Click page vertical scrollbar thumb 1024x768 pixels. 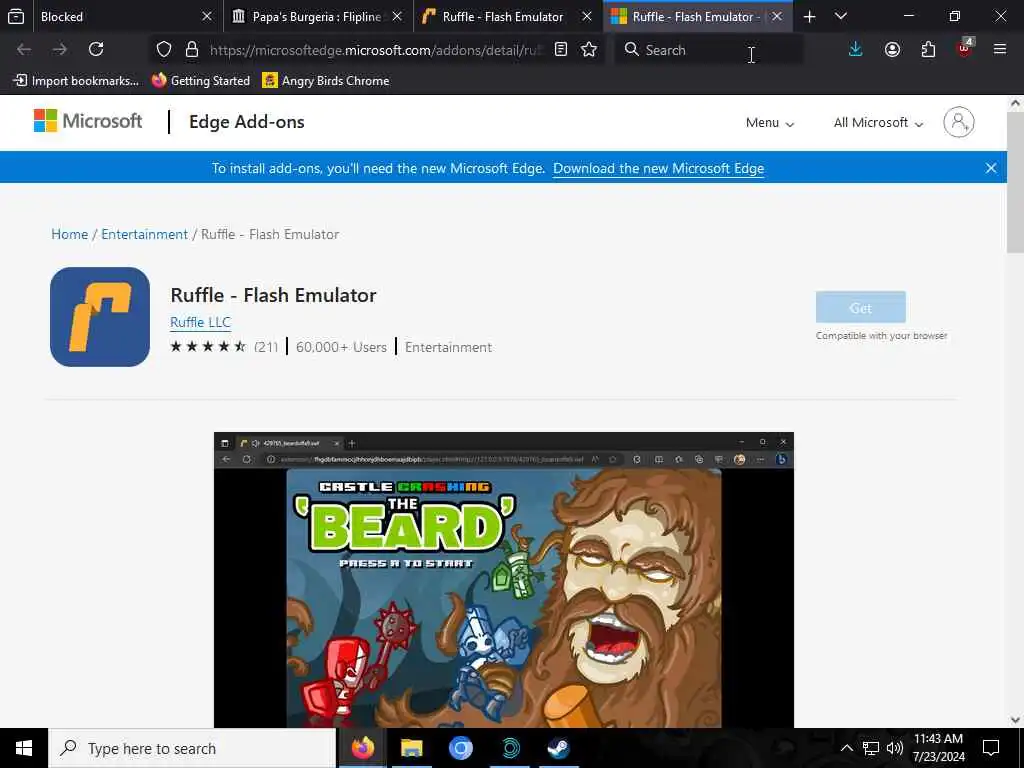(1015, 182)
